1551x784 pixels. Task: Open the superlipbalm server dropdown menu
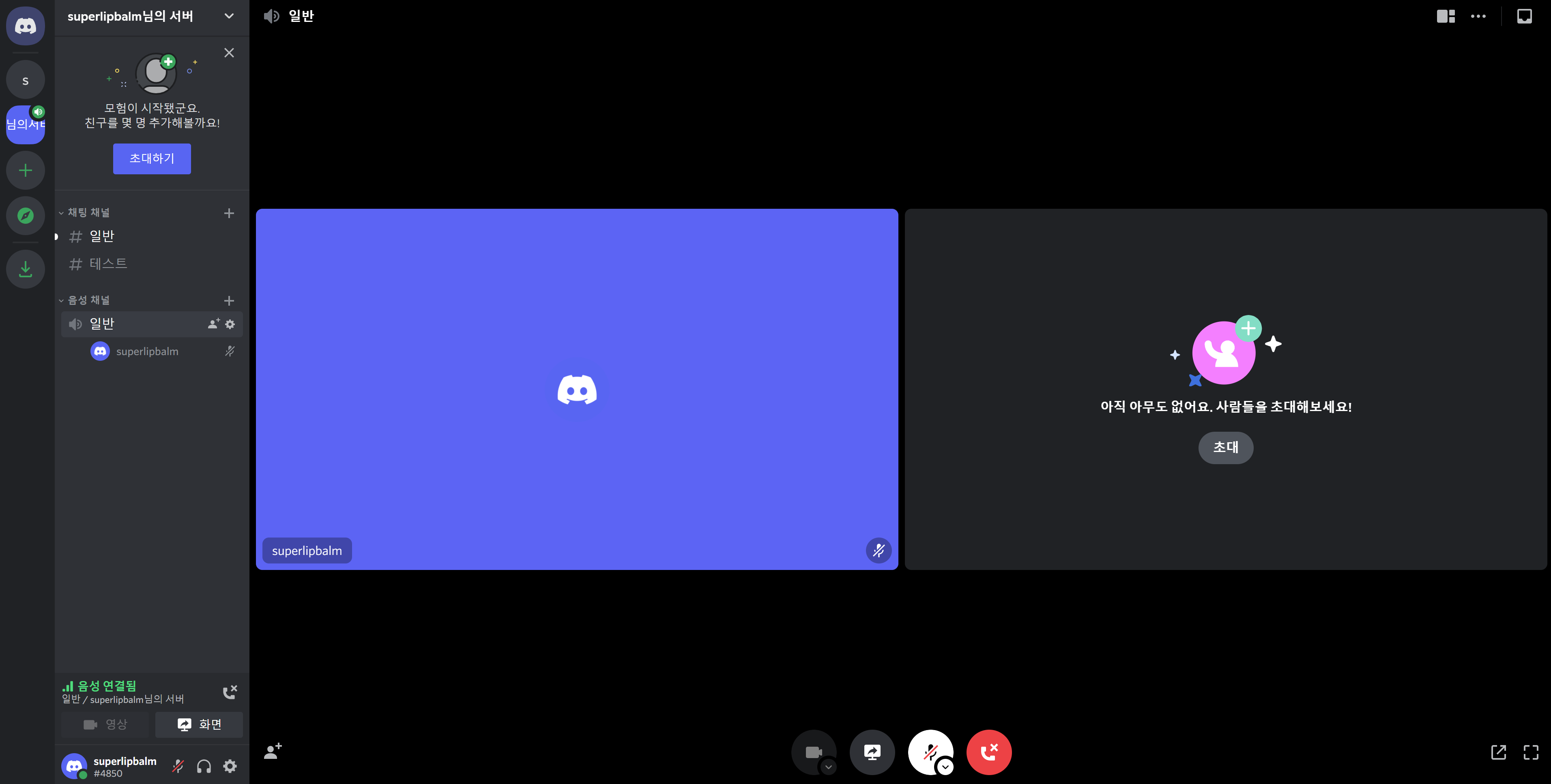pos(229,16)
